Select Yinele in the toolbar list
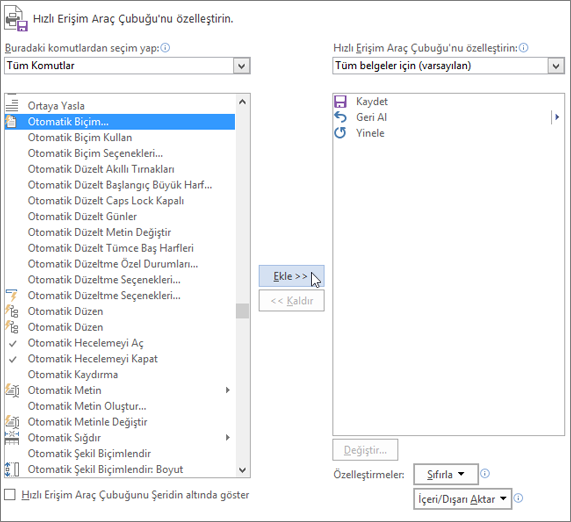 pos(448,133)
